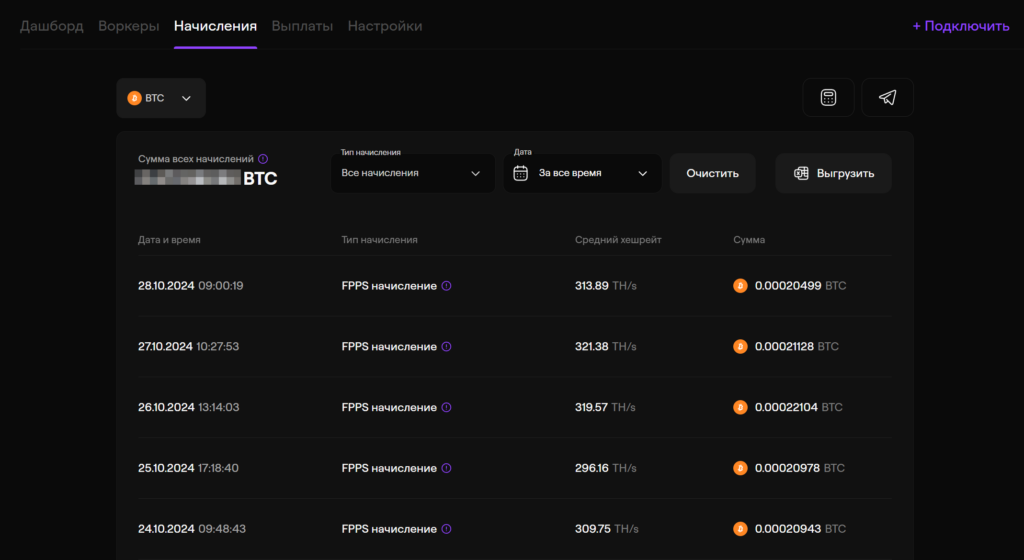Click the Сумма column header
This screenshot has width=1024, height=560.
(749, 240)
